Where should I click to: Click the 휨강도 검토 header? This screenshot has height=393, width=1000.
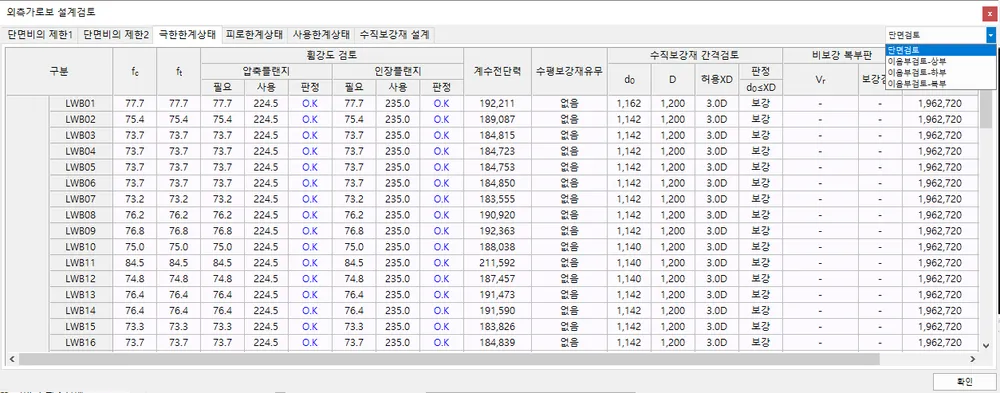coord(332,55)
